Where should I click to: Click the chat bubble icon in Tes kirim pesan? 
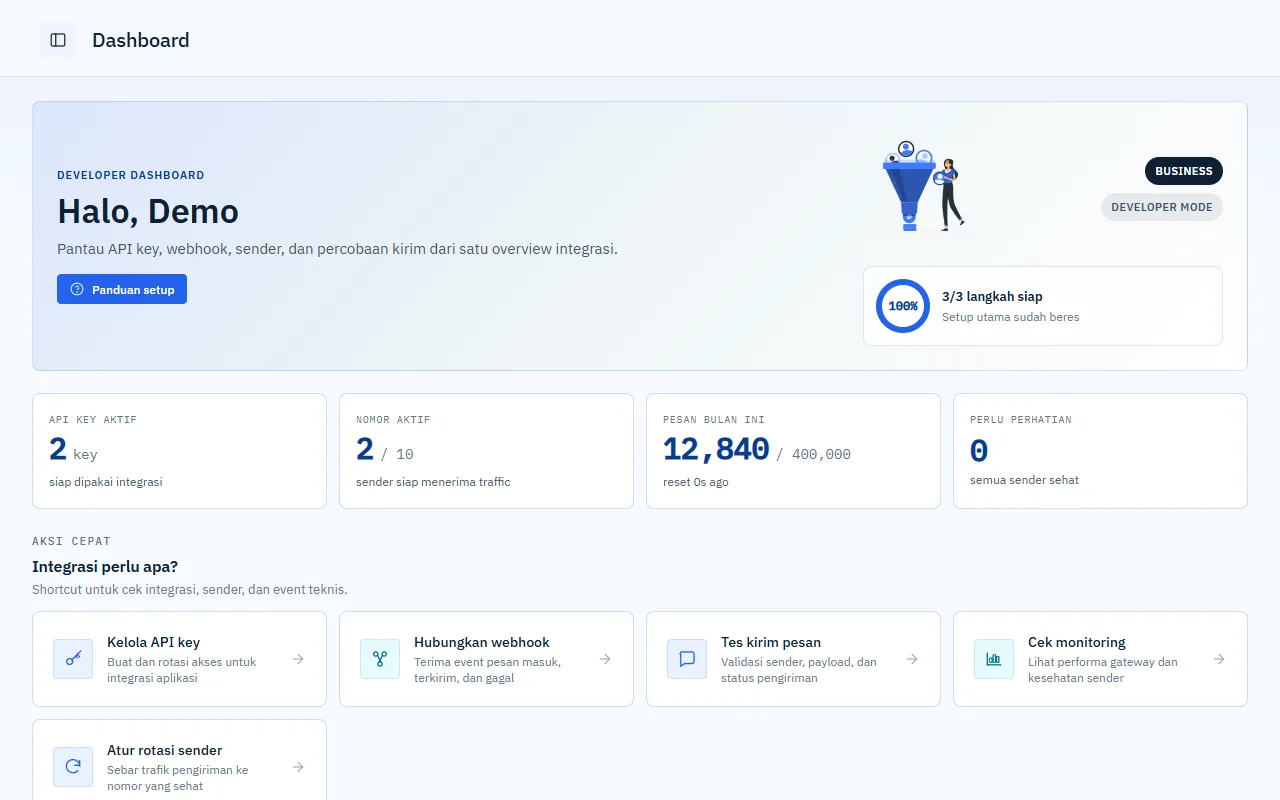(687, 659)
